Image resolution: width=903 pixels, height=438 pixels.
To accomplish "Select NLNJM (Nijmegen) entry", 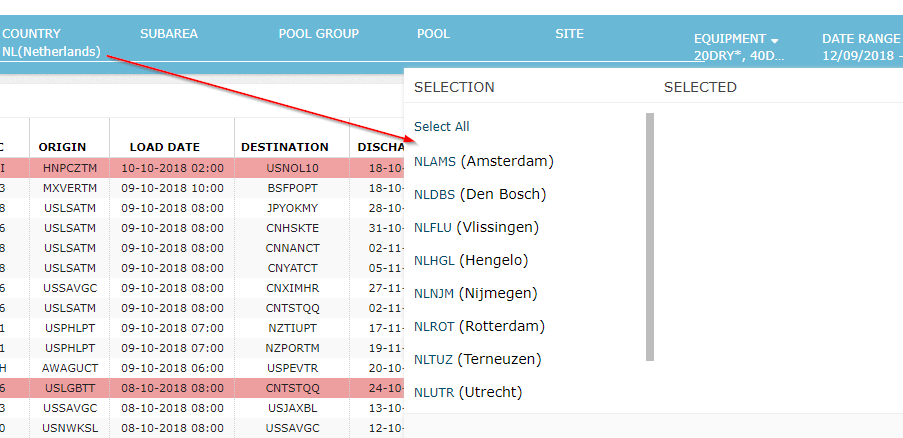I will tap(475, 293).
